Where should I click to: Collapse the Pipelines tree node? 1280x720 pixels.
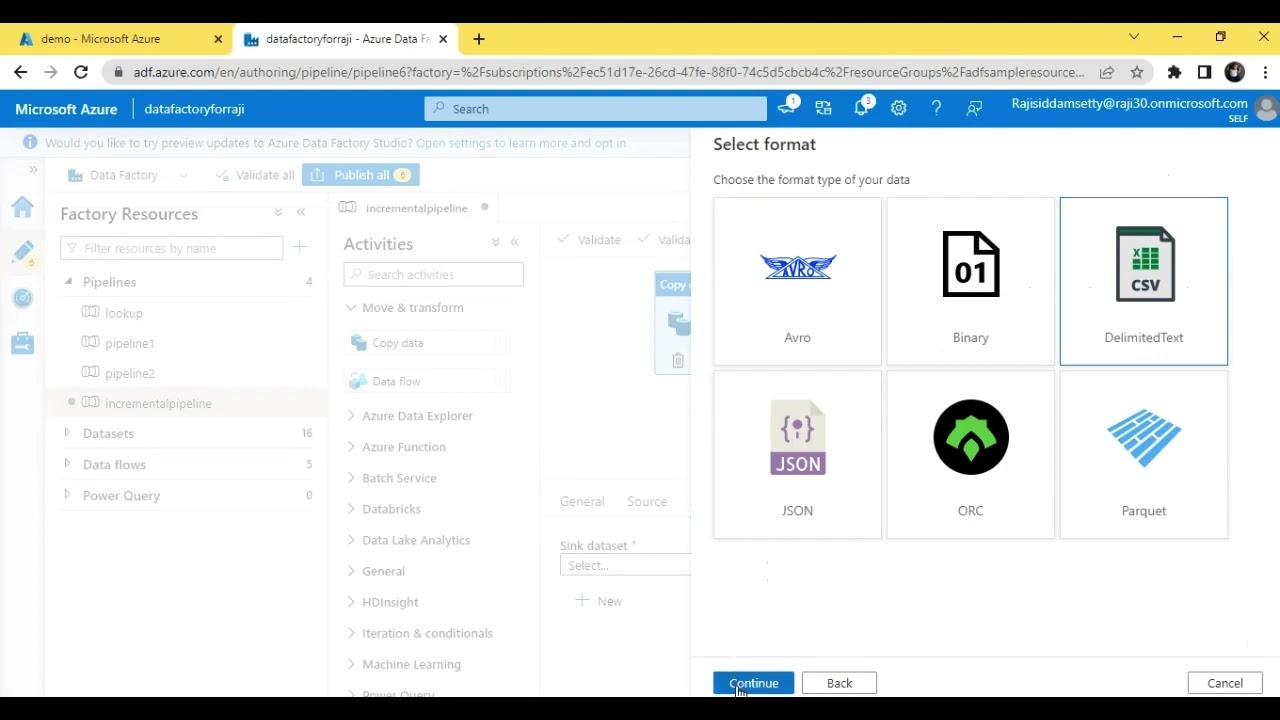(68, 282)
